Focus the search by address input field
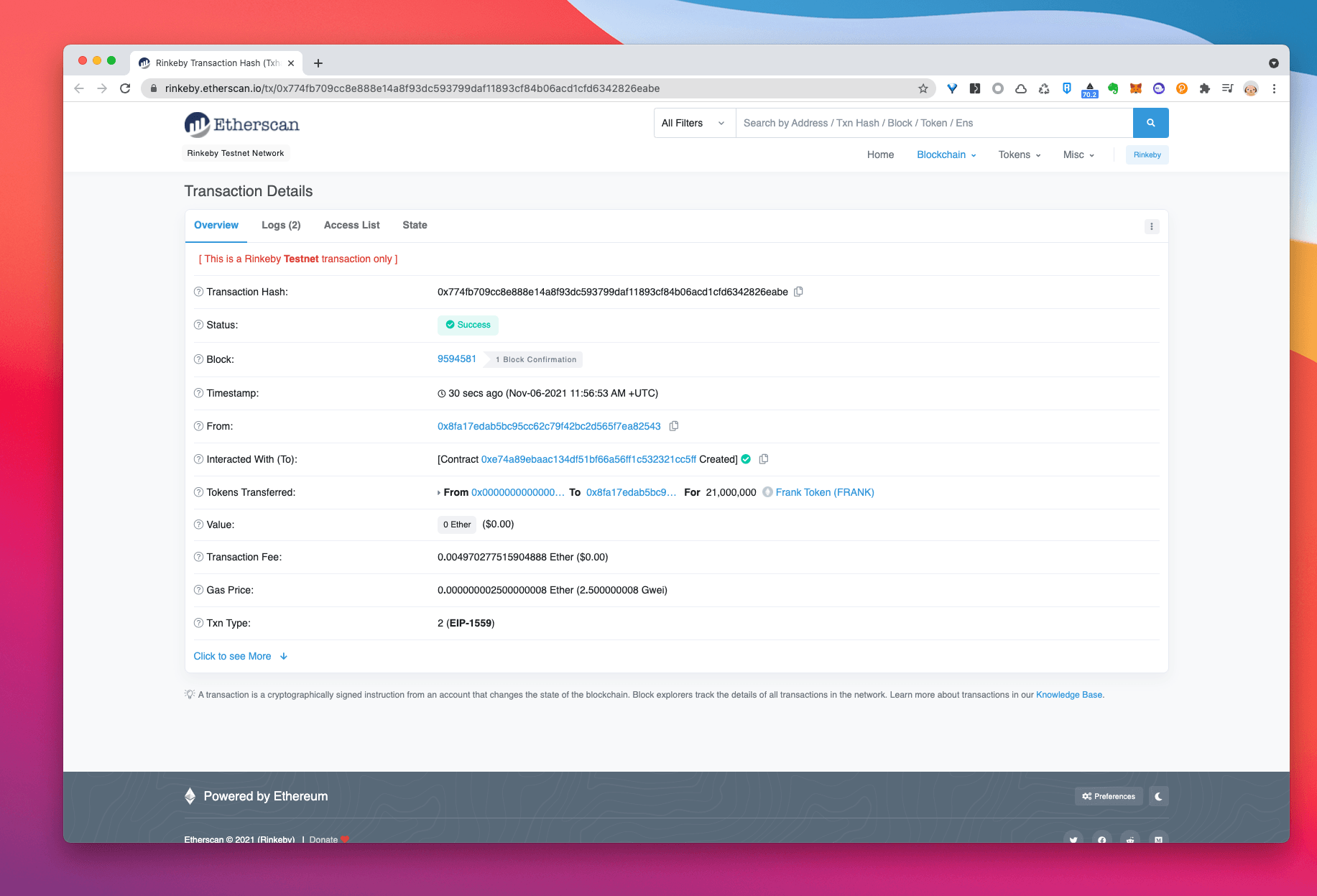Screen dimensions: 1317x896 [x=933, y=123]
